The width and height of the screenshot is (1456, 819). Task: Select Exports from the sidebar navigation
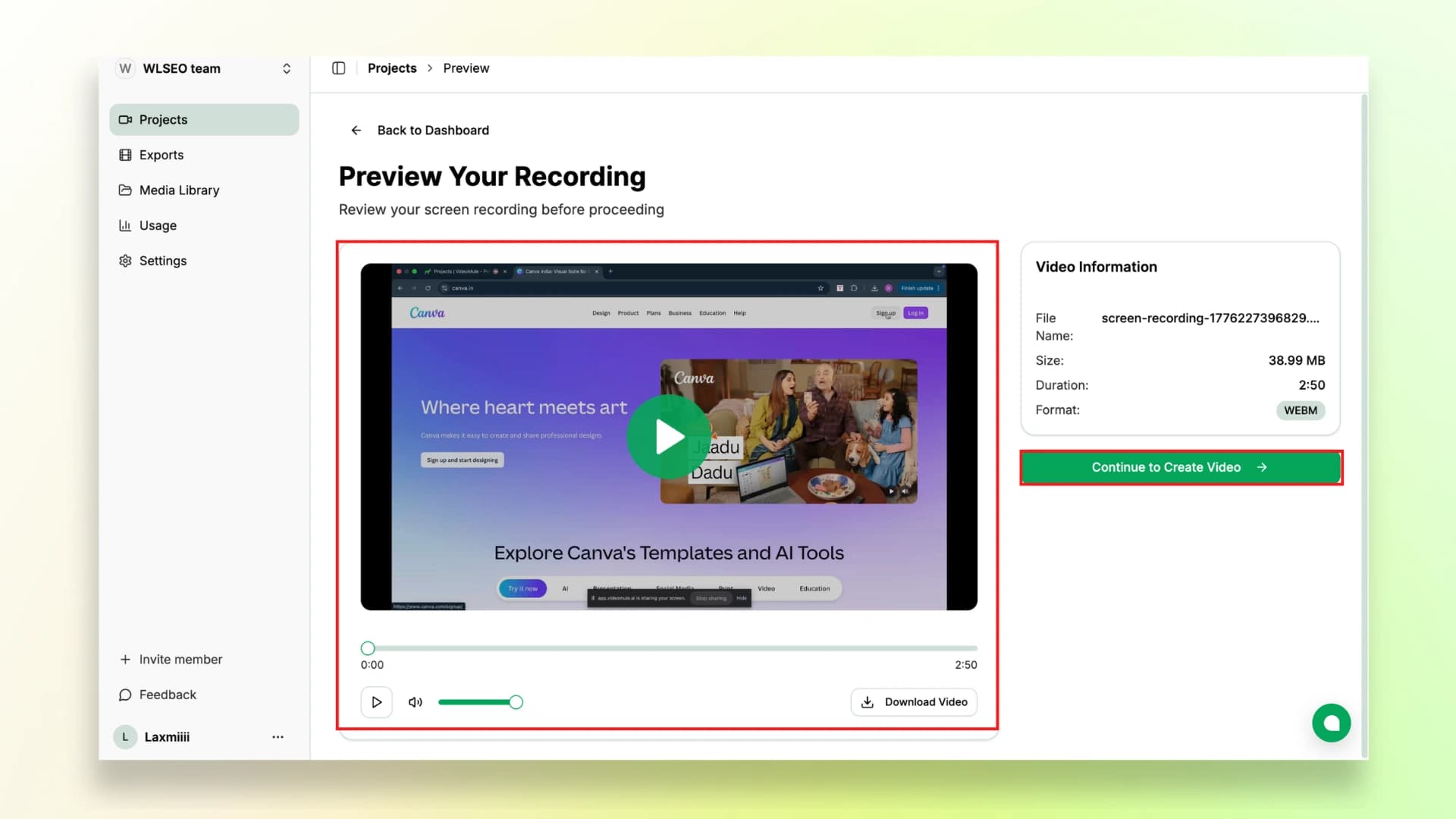tap(160, 155)
